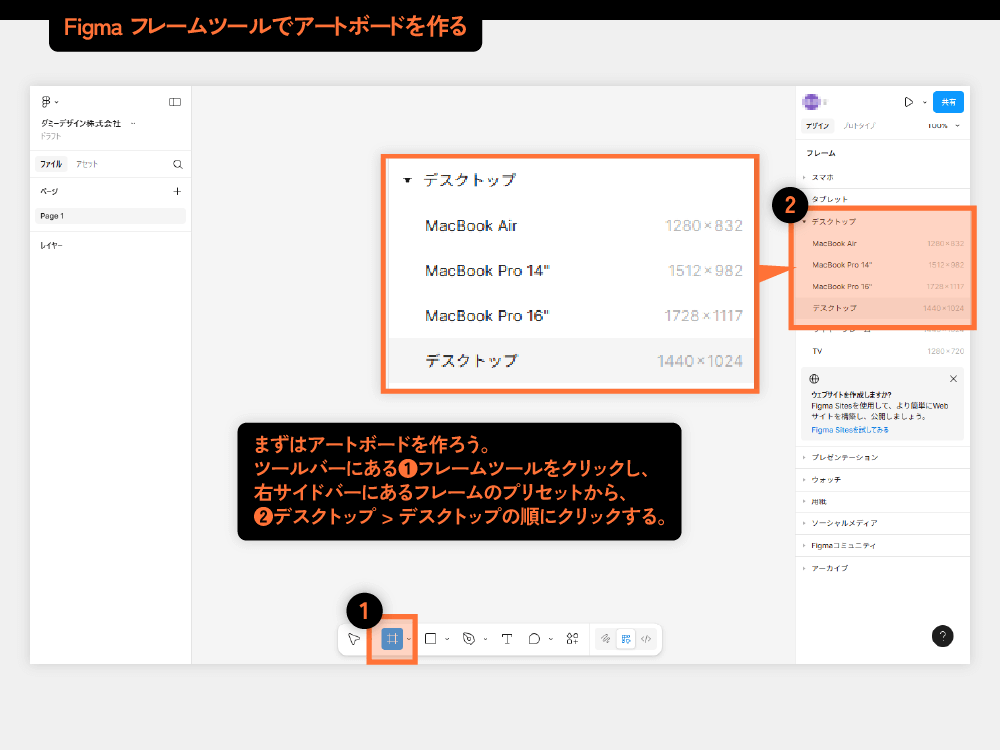Switch to Design mode toggle
This screenshot has width=1000, height=750.
coord(626,639)
